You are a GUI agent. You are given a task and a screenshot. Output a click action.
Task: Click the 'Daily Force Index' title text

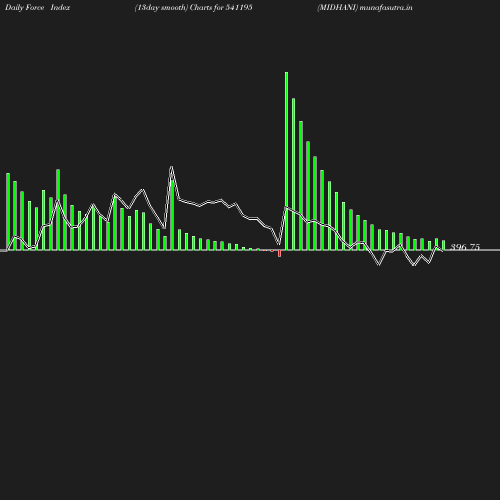(x=38, y=8)
